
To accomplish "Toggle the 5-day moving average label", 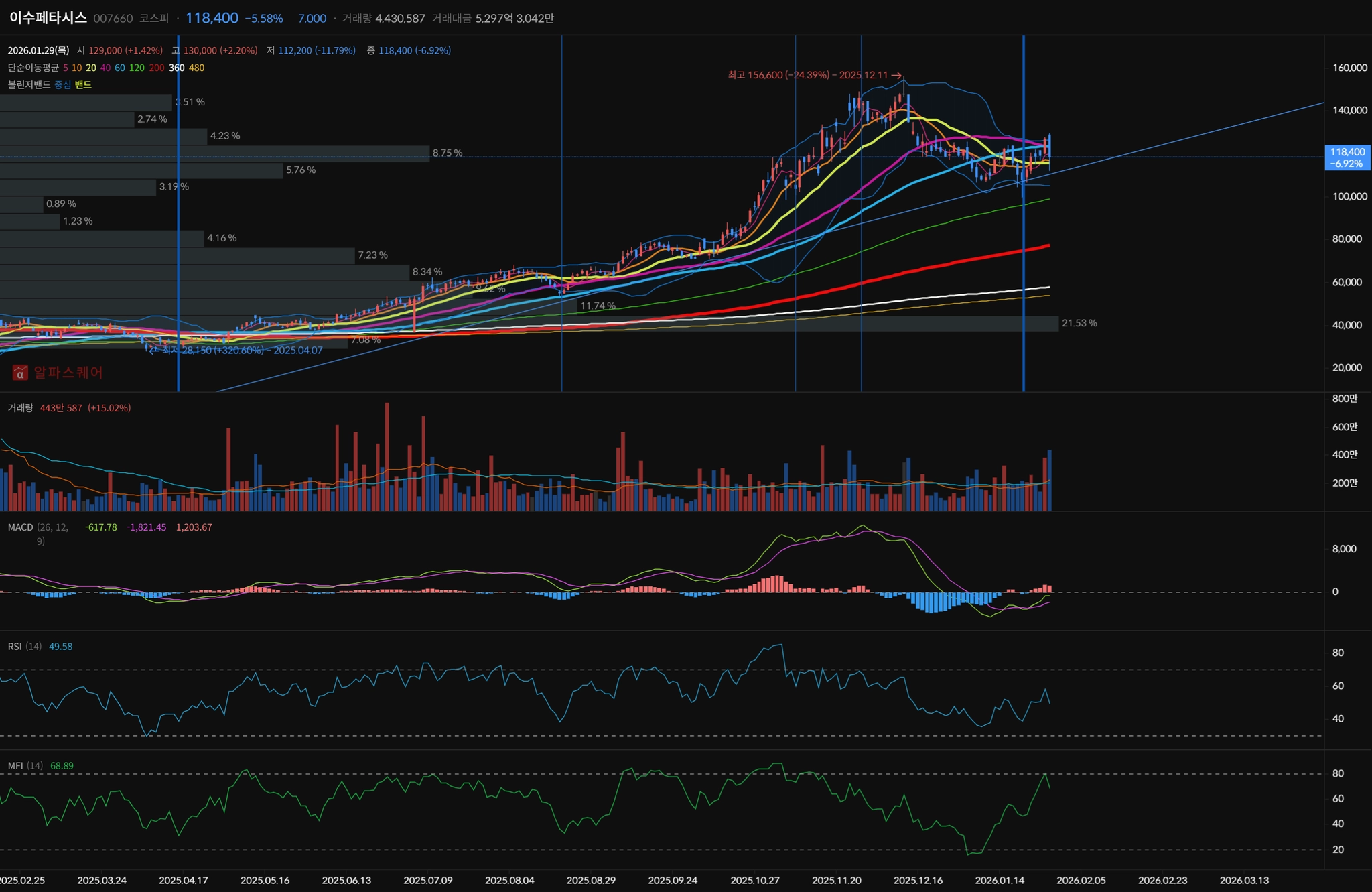I will coord(66,68).
